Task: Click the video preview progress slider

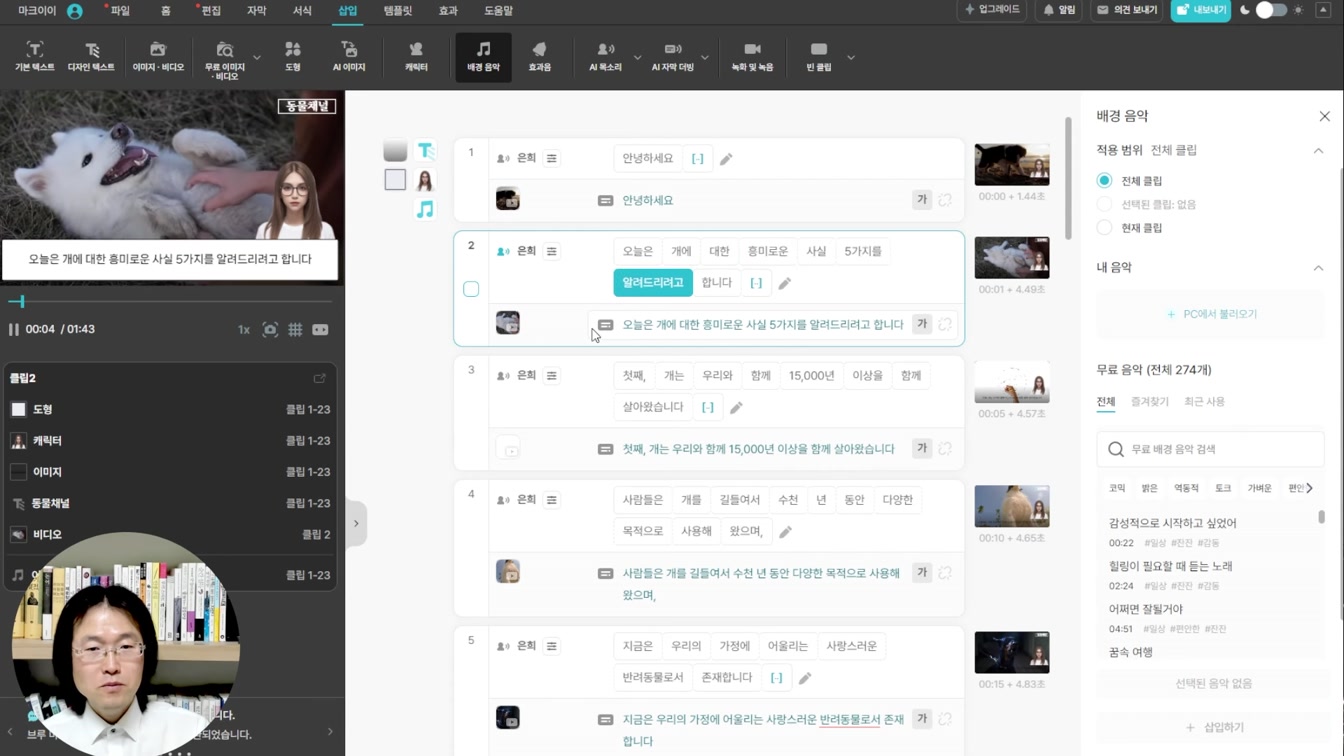Action: tap(172, 301)
